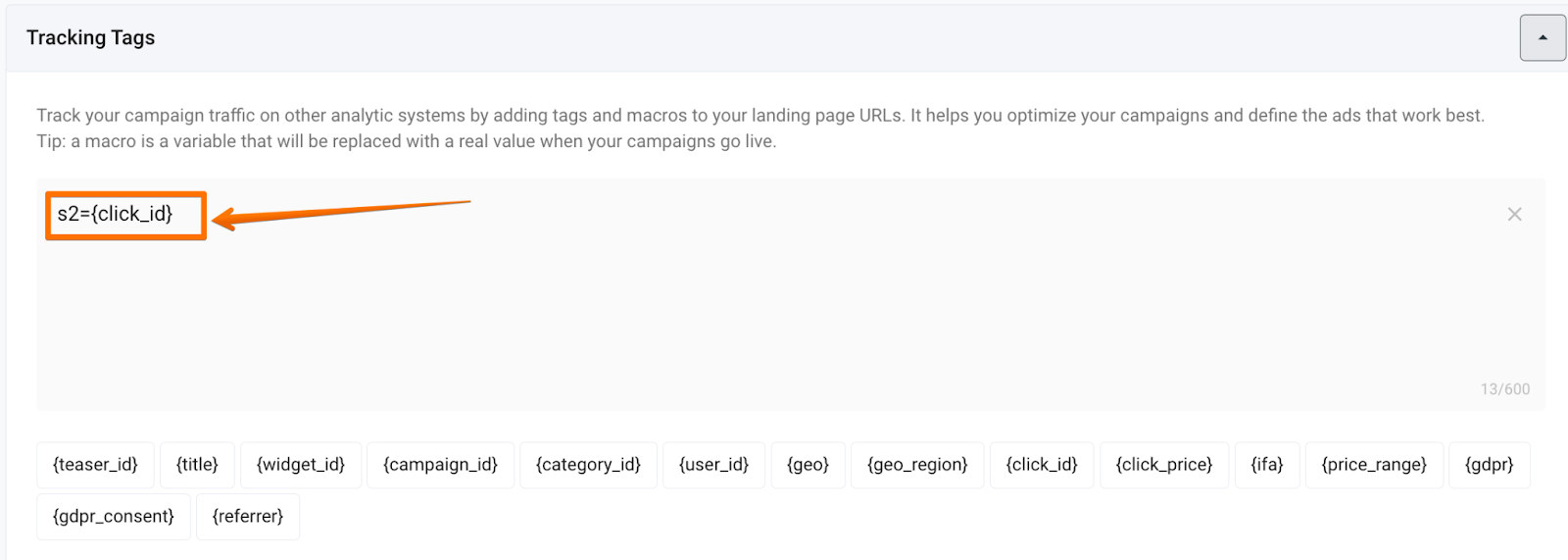Add the {title} macro tag
The width and height of the screenshot is (1568, 560).
(x=197, y=465)
